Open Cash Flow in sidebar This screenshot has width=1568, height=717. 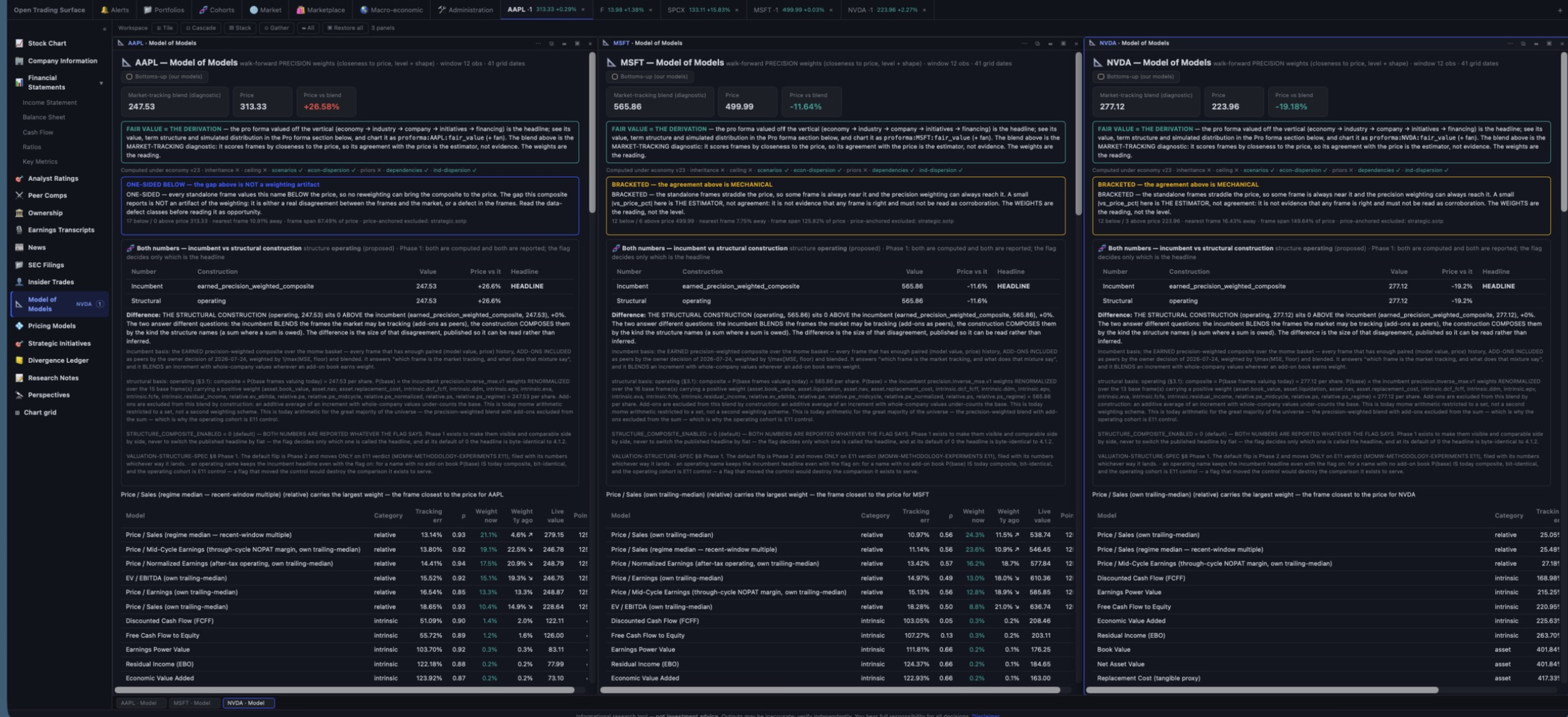pyautogui.click(x=38, y=132)
